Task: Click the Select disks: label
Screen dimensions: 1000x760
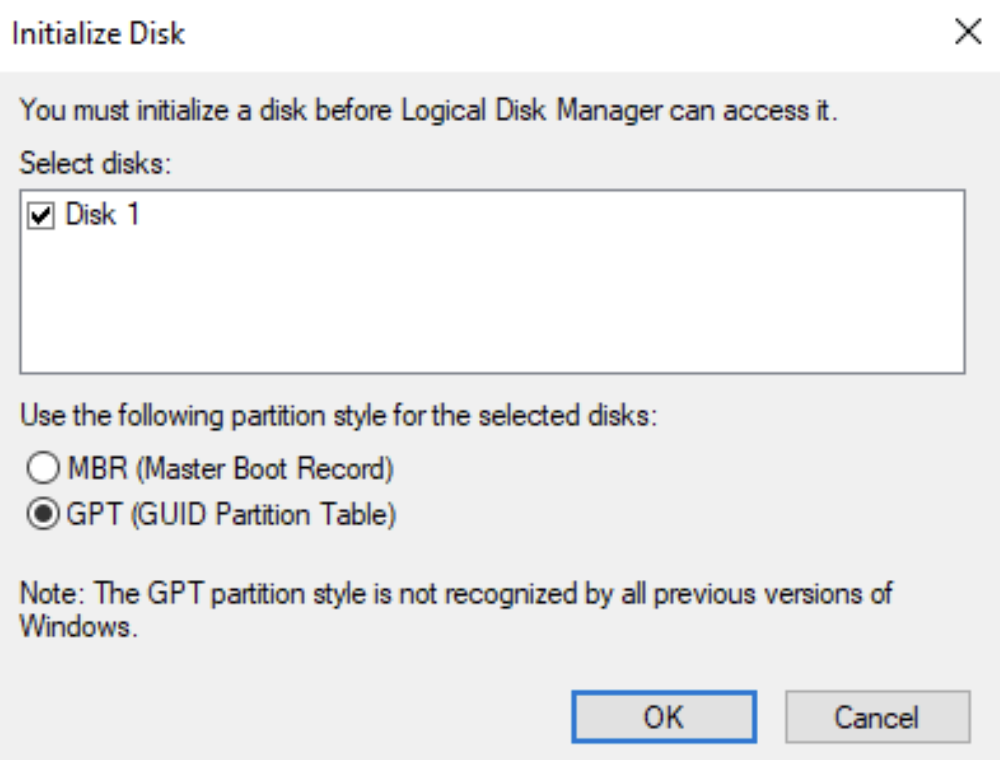Action: click(97, 164)
